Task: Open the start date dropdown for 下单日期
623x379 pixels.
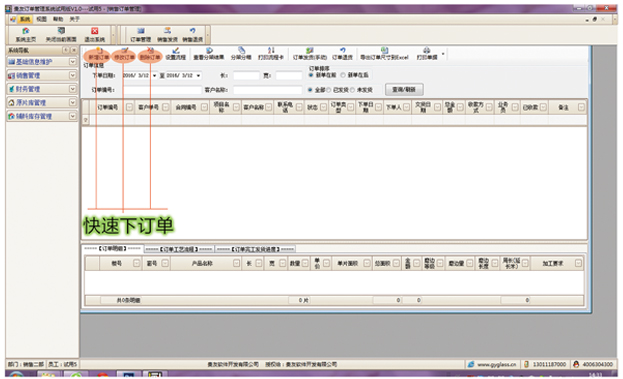Action: pos(155,75)
